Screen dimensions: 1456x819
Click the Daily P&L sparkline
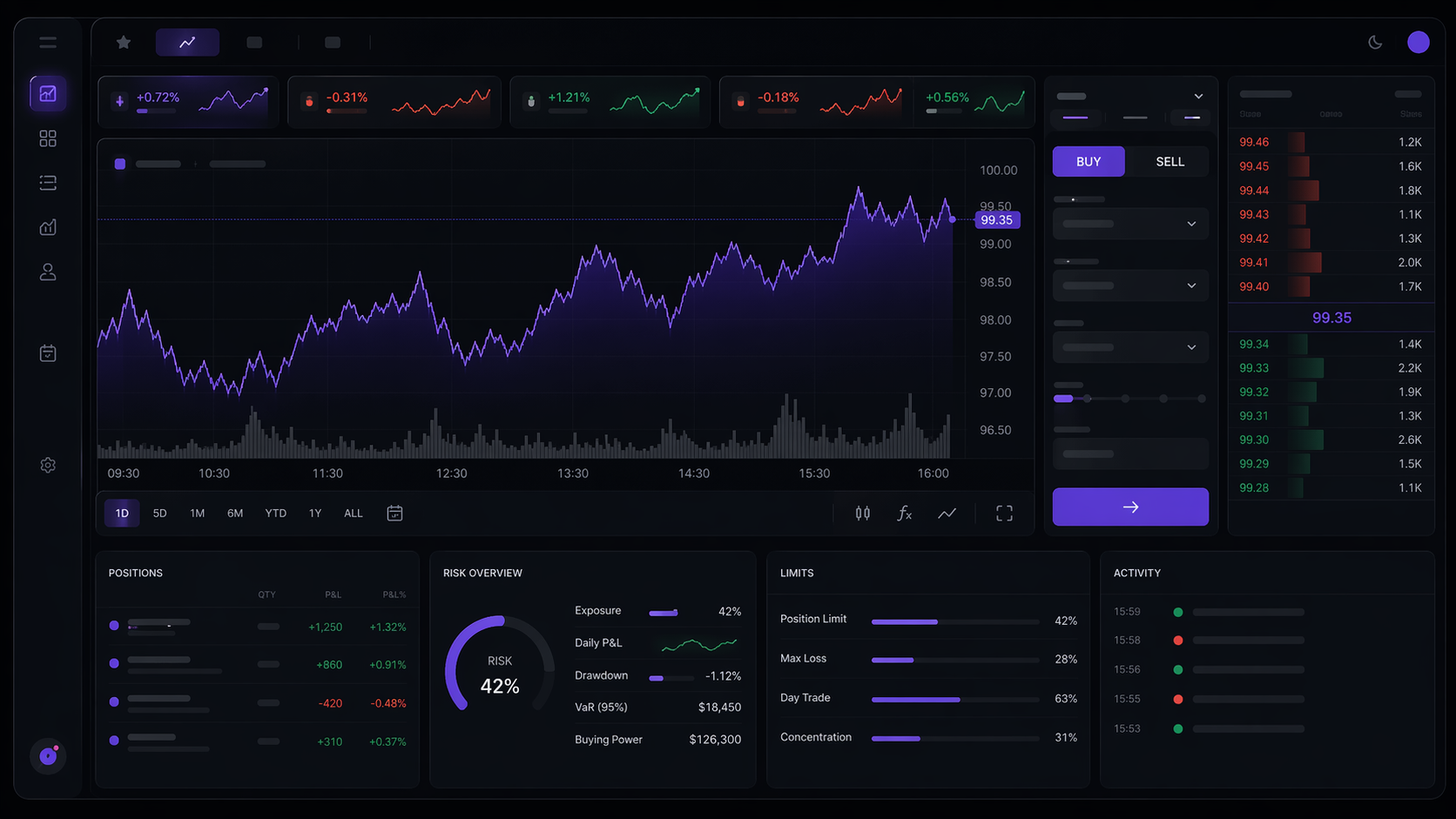pos(699,644)
